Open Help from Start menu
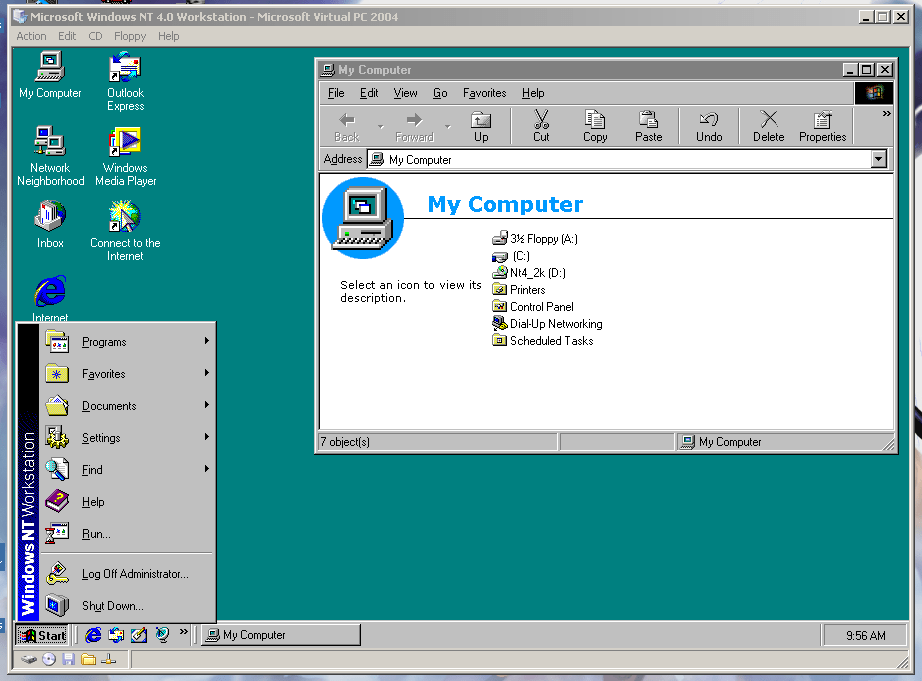 point(128,502)
